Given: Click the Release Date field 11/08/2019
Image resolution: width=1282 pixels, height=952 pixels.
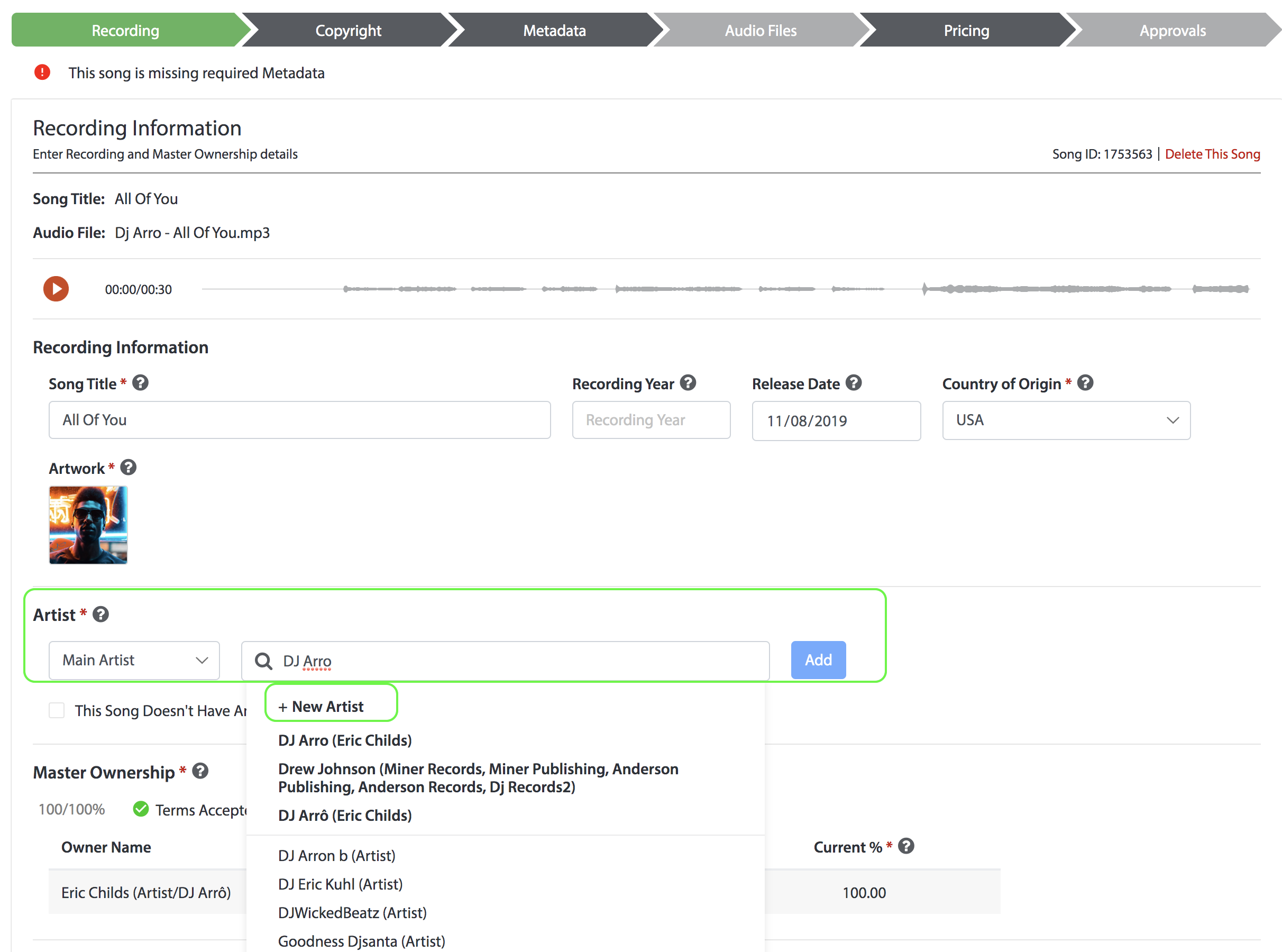Looking at the screenshot, I should pos(836,420).
